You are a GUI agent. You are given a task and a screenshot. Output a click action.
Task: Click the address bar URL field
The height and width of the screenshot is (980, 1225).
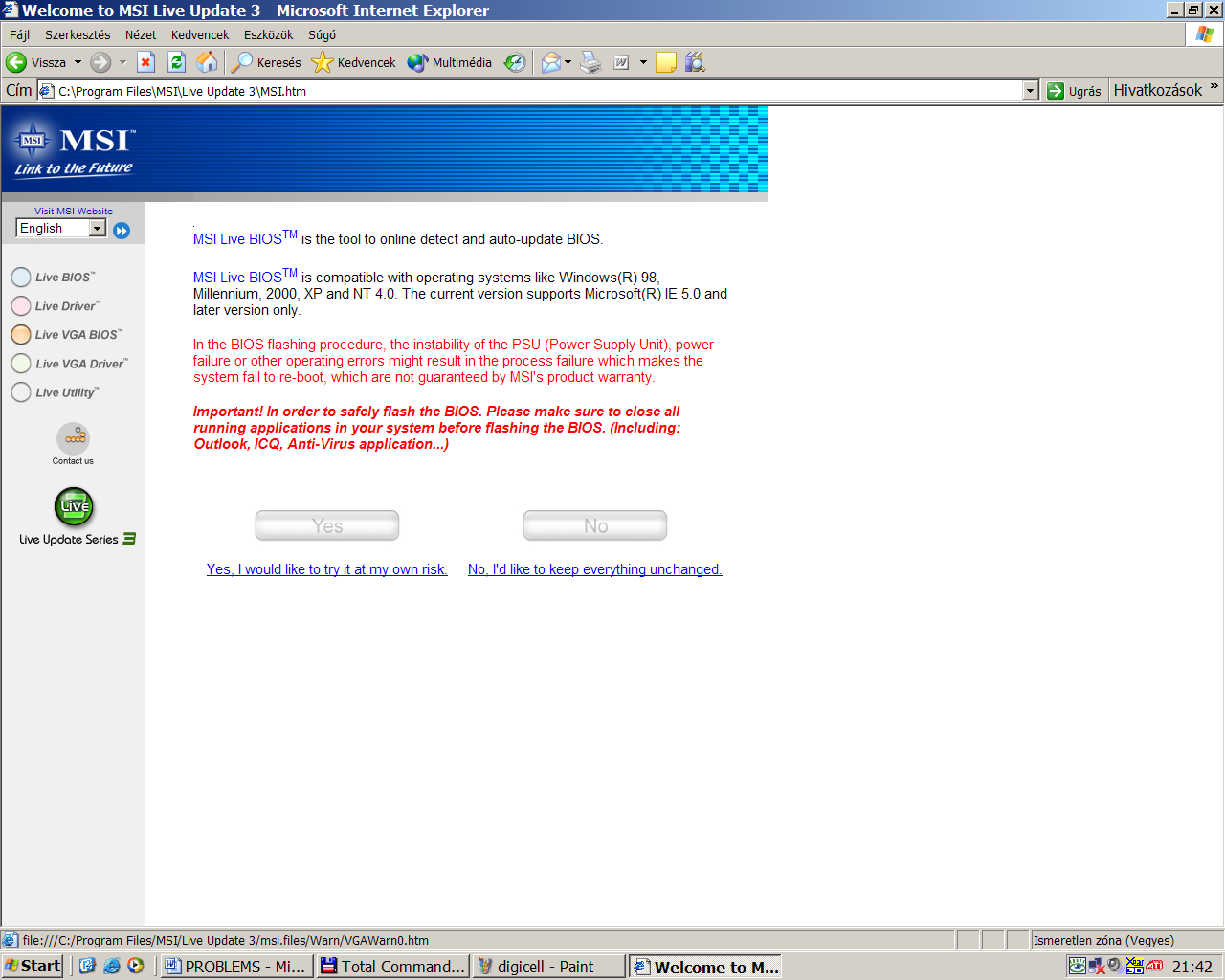click(536, 91)
